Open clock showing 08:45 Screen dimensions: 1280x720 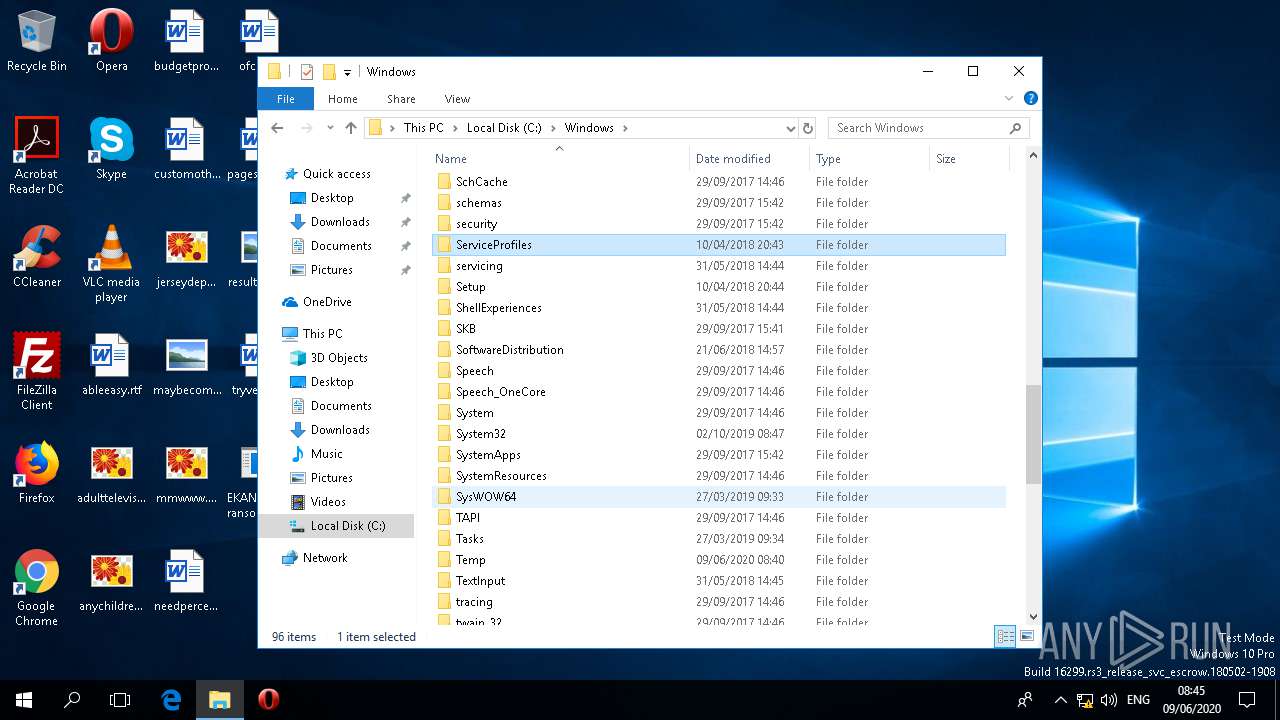(1191, 700)
